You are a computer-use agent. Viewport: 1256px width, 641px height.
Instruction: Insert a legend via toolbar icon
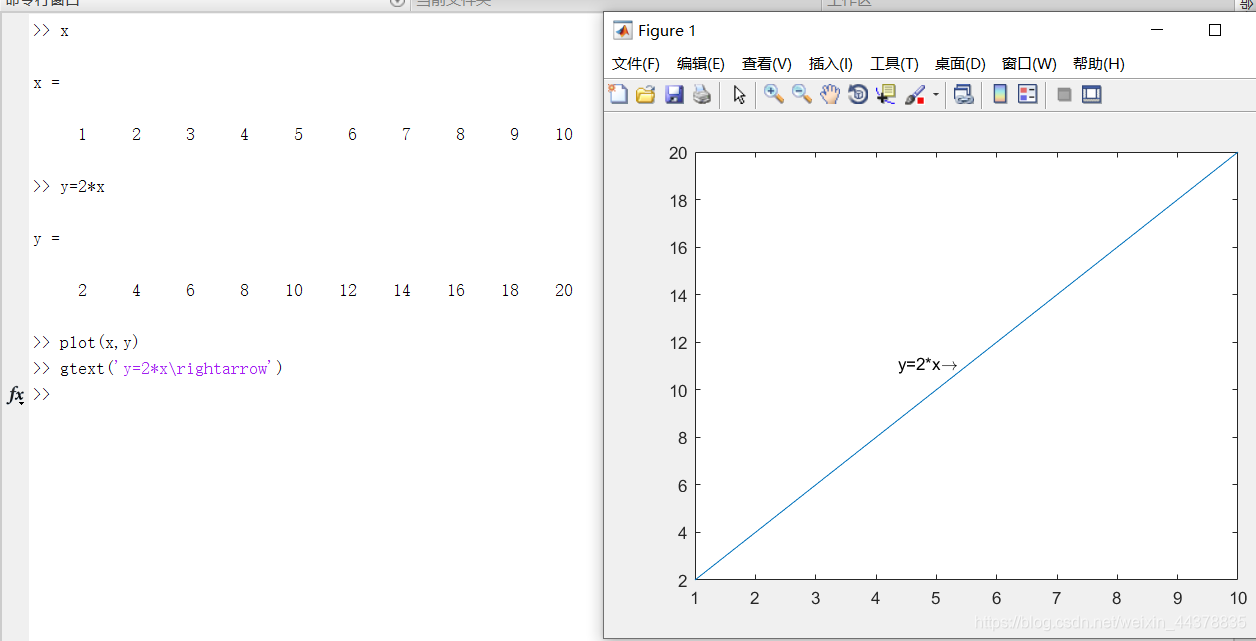[x=1028, y=94]
